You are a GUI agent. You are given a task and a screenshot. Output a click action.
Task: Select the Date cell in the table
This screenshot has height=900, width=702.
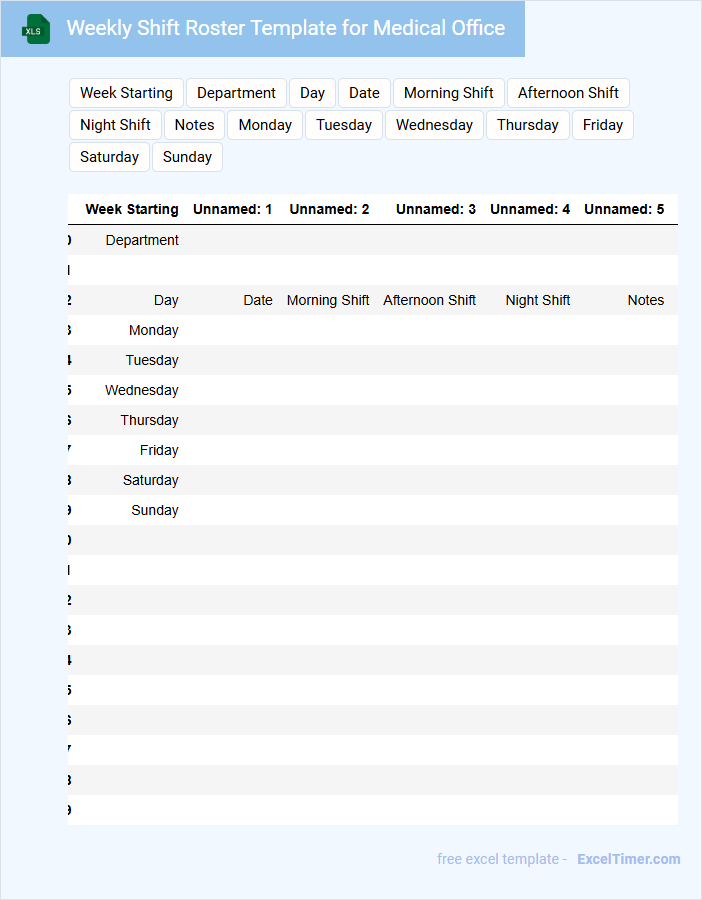point(258,300)
